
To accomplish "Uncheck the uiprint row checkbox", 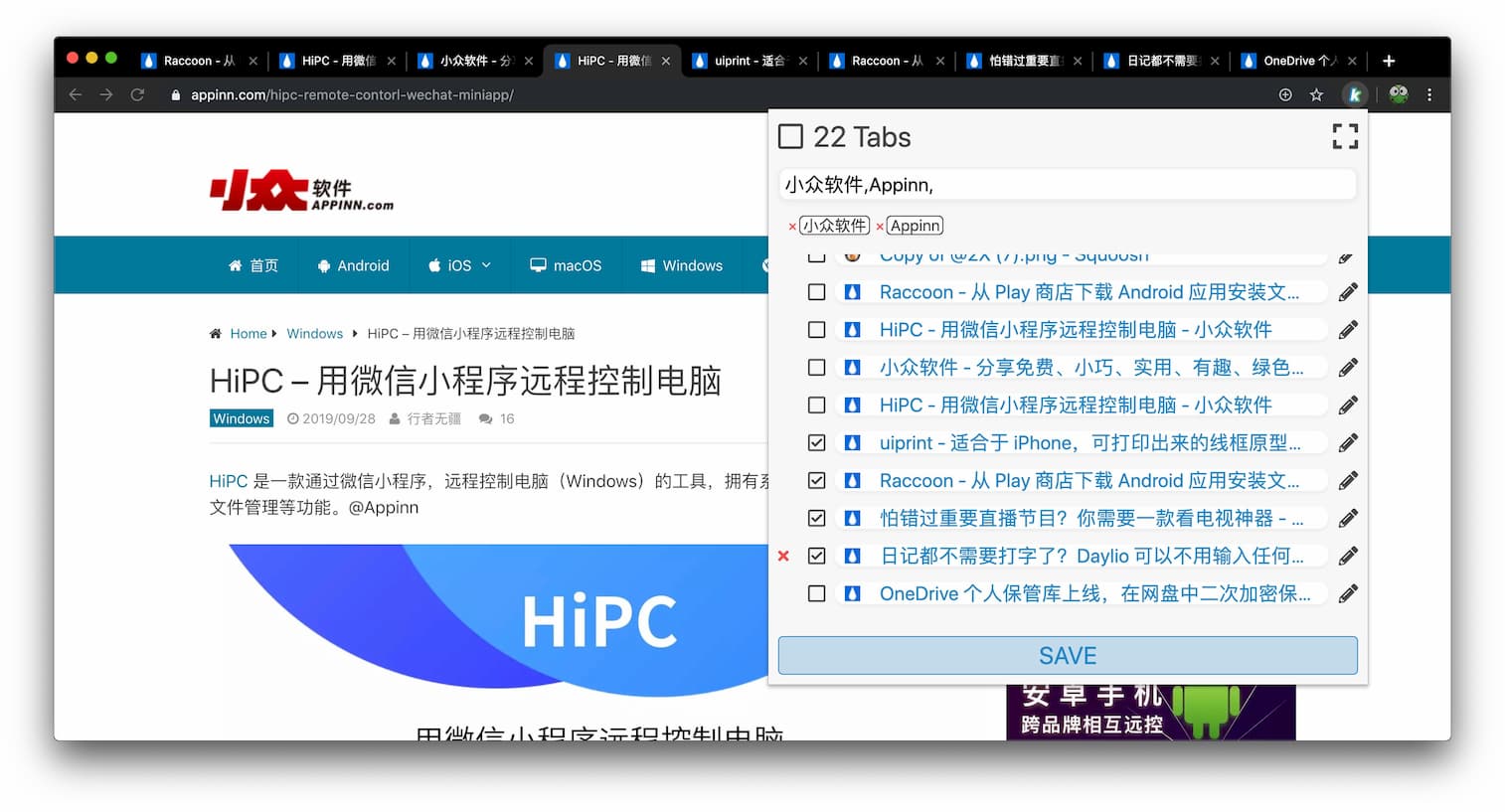I will [816, 442].
